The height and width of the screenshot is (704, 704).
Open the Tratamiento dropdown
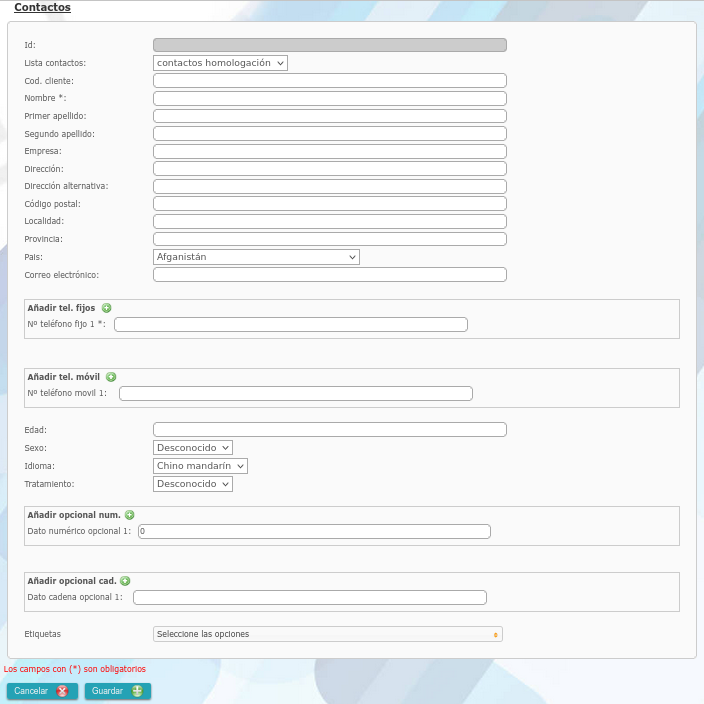(x=192, y=484)
